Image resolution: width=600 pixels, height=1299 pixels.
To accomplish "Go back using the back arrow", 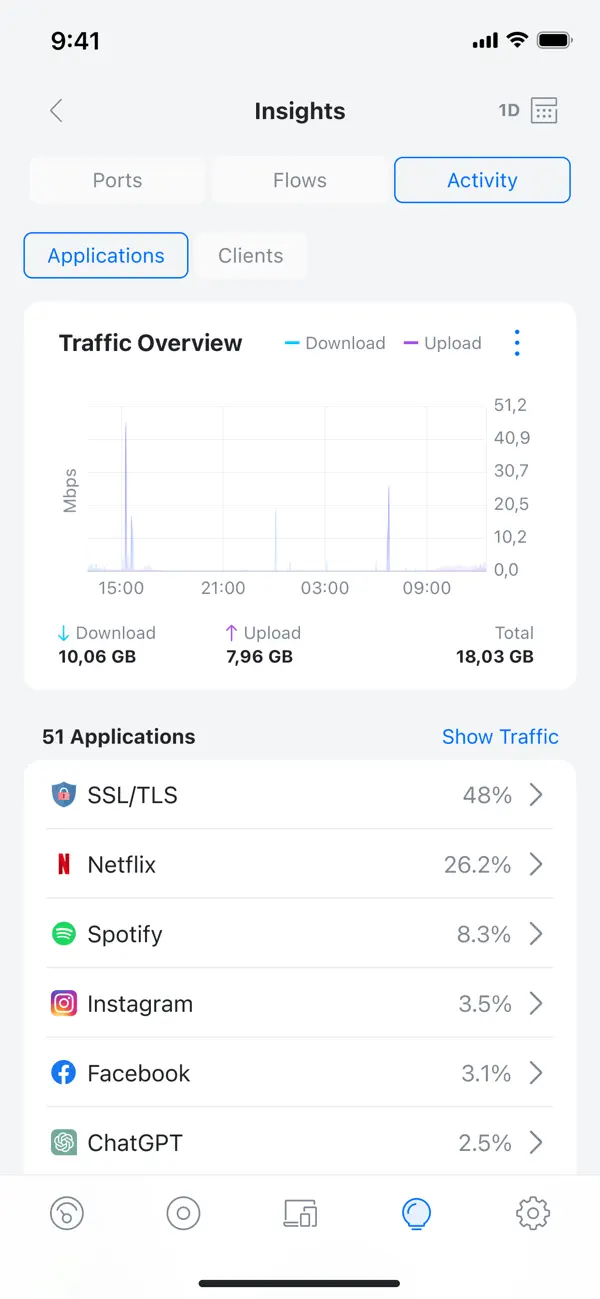I will (56, 110).
